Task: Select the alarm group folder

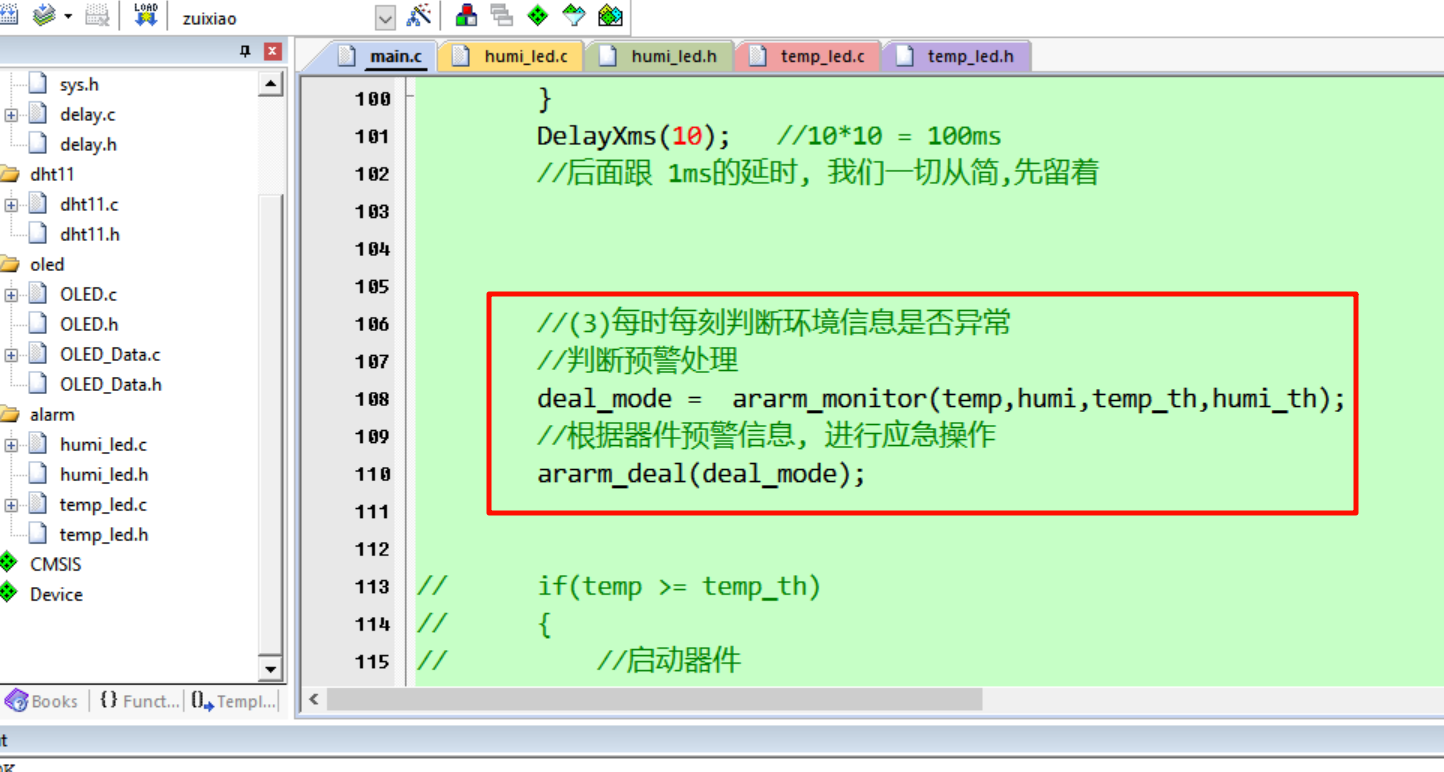Action: pos(52,414)
